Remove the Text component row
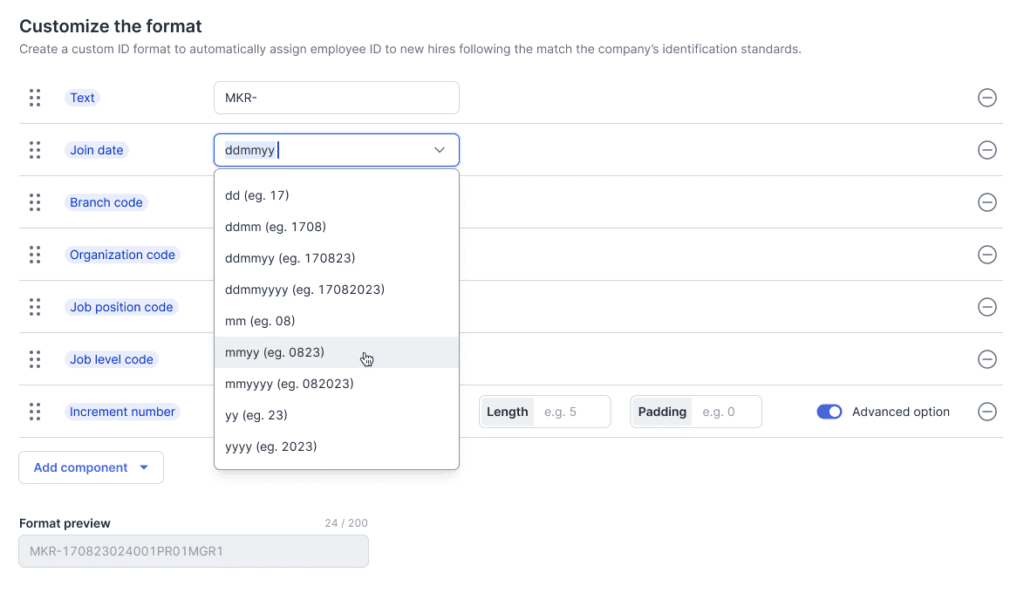The width and height of the screenshot is (1024, 593). [x=986, y=98]
